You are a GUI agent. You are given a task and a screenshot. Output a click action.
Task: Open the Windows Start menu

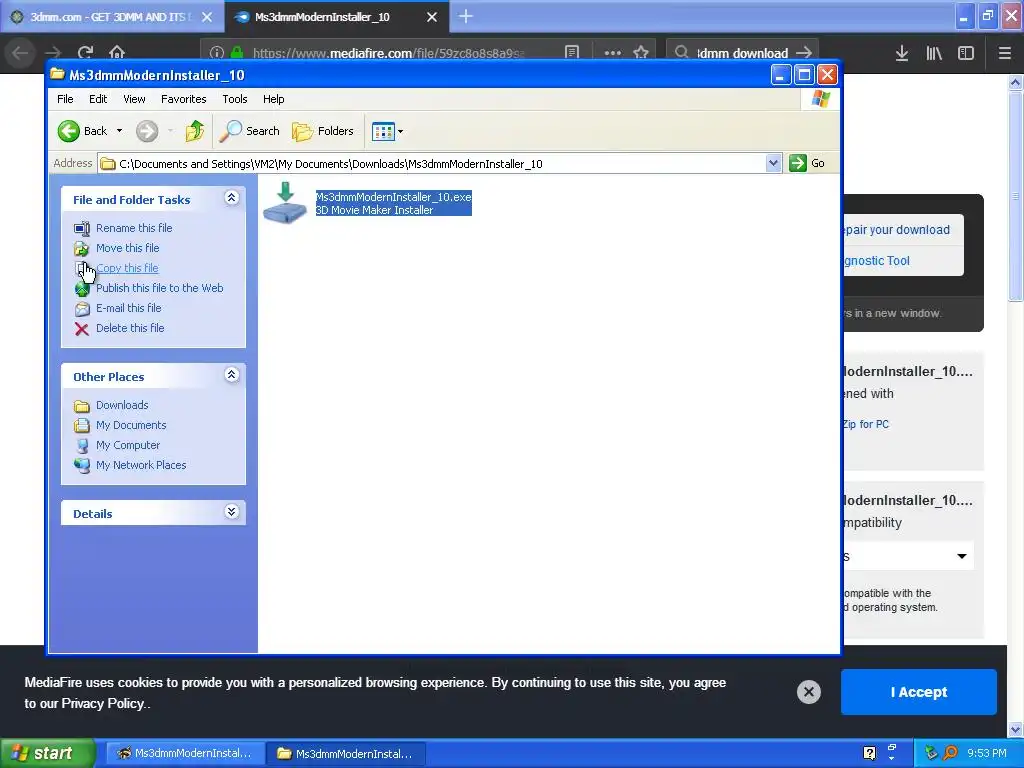(47, 753)
